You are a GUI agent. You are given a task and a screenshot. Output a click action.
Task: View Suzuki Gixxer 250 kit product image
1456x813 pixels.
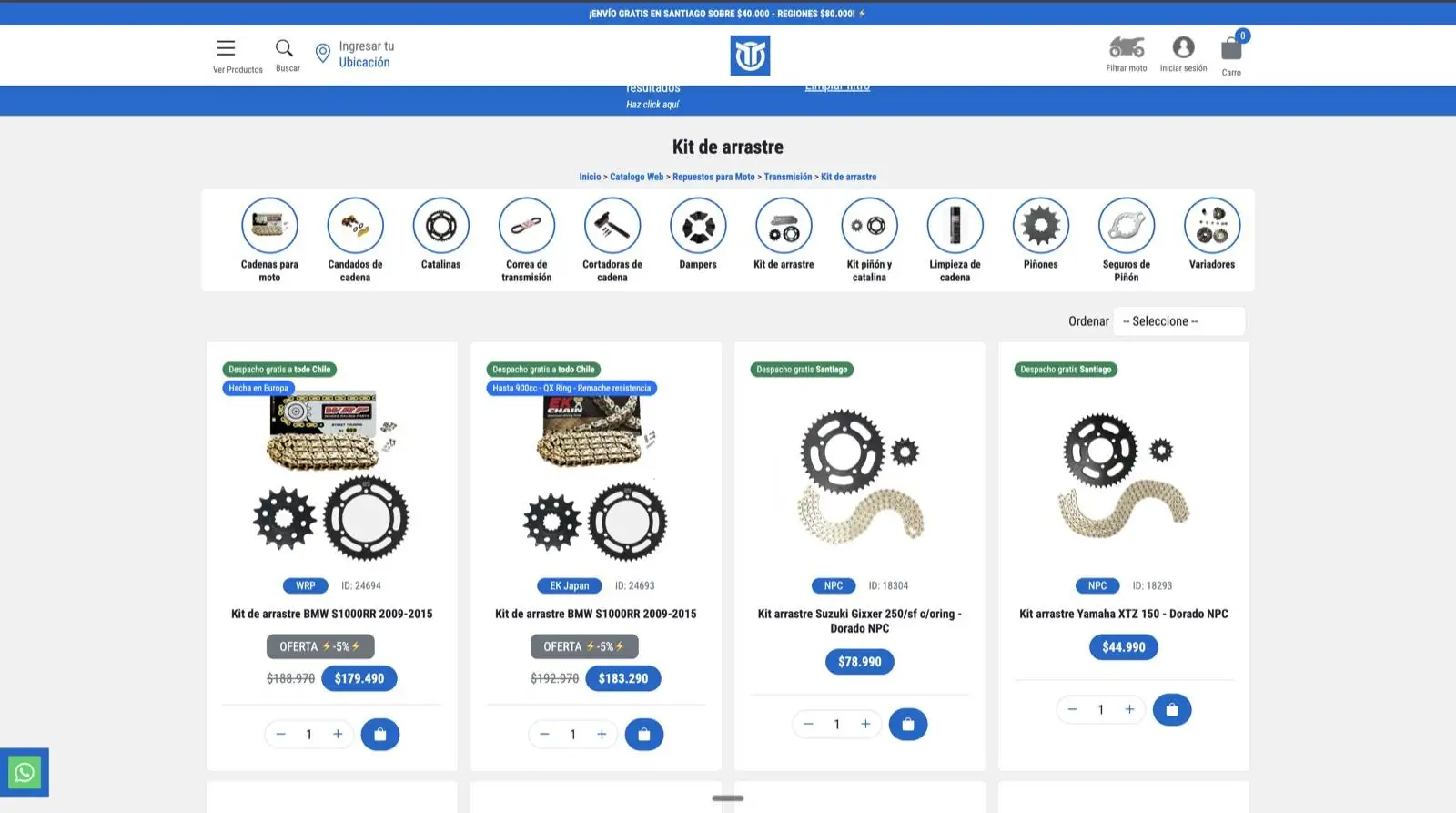860,475
